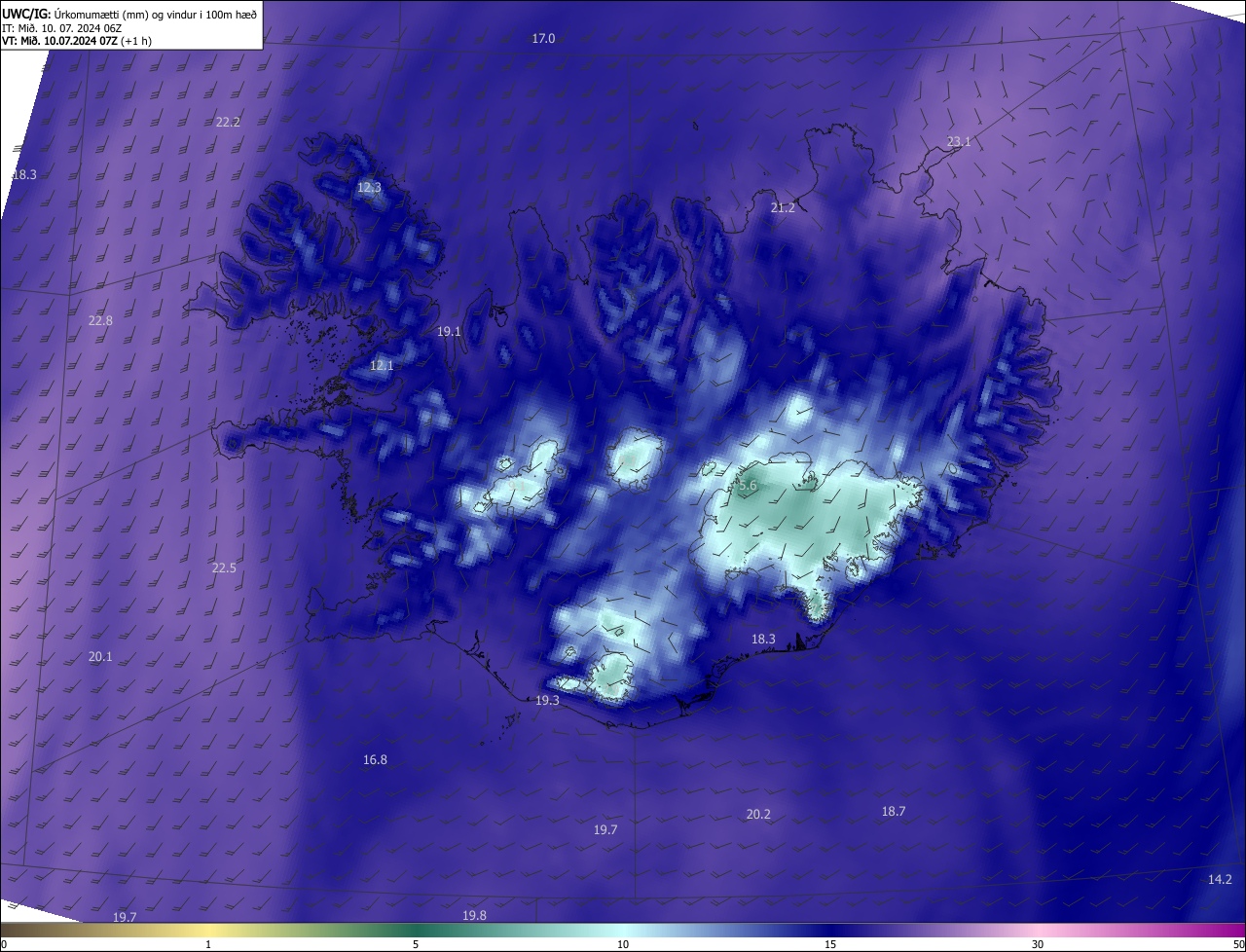Click the 22.2 value label
Image resolution: width=1246 pixels, height=952 pixels.
228,122
